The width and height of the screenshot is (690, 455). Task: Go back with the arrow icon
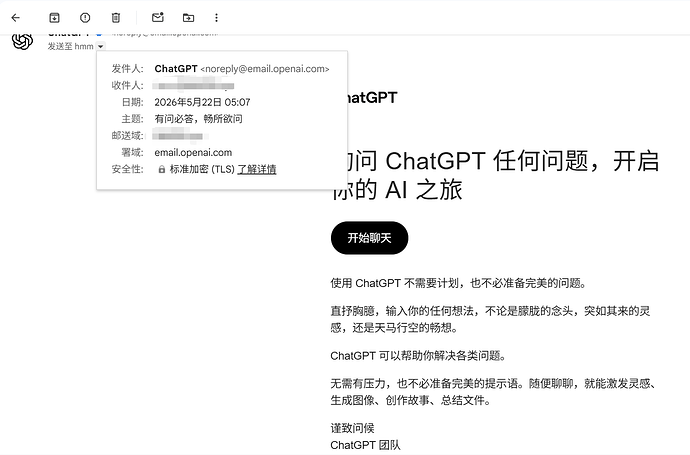click(16, 18)
